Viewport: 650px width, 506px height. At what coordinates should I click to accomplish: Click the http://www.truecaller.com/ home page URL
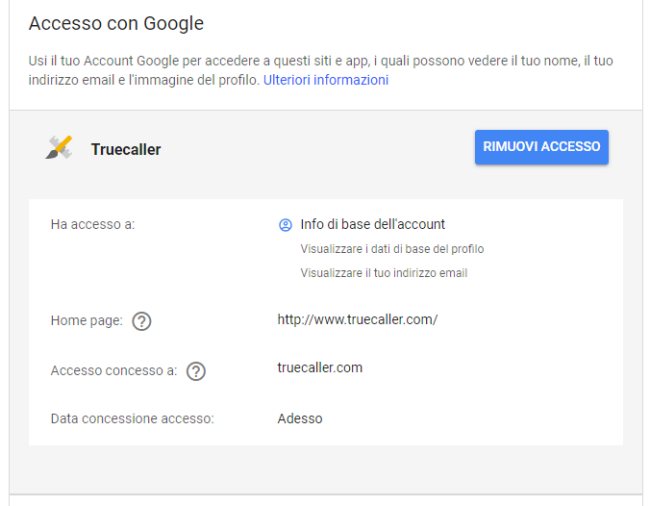click(x=357, y=320)
